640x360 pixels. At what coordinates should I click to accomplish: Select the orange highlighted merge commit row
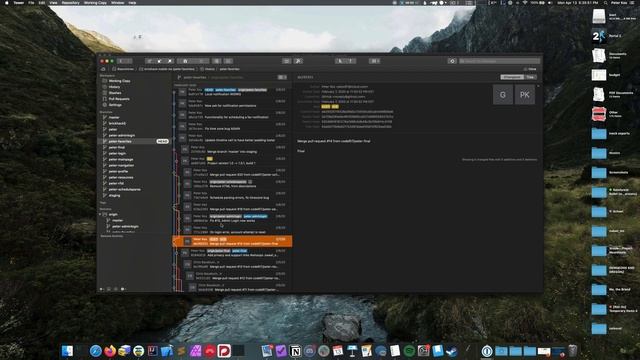232,241
